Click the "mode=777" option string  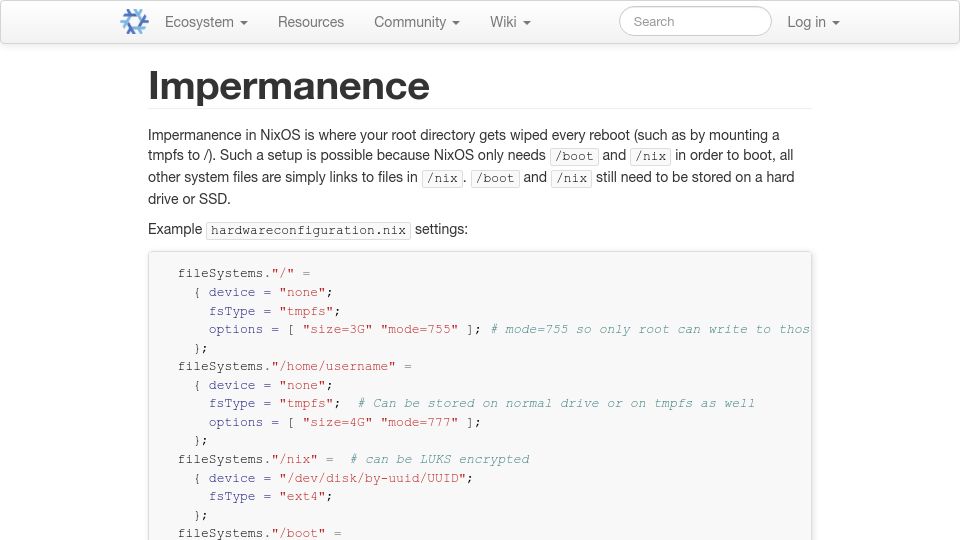pyautogui.click(x=419, y=422)
